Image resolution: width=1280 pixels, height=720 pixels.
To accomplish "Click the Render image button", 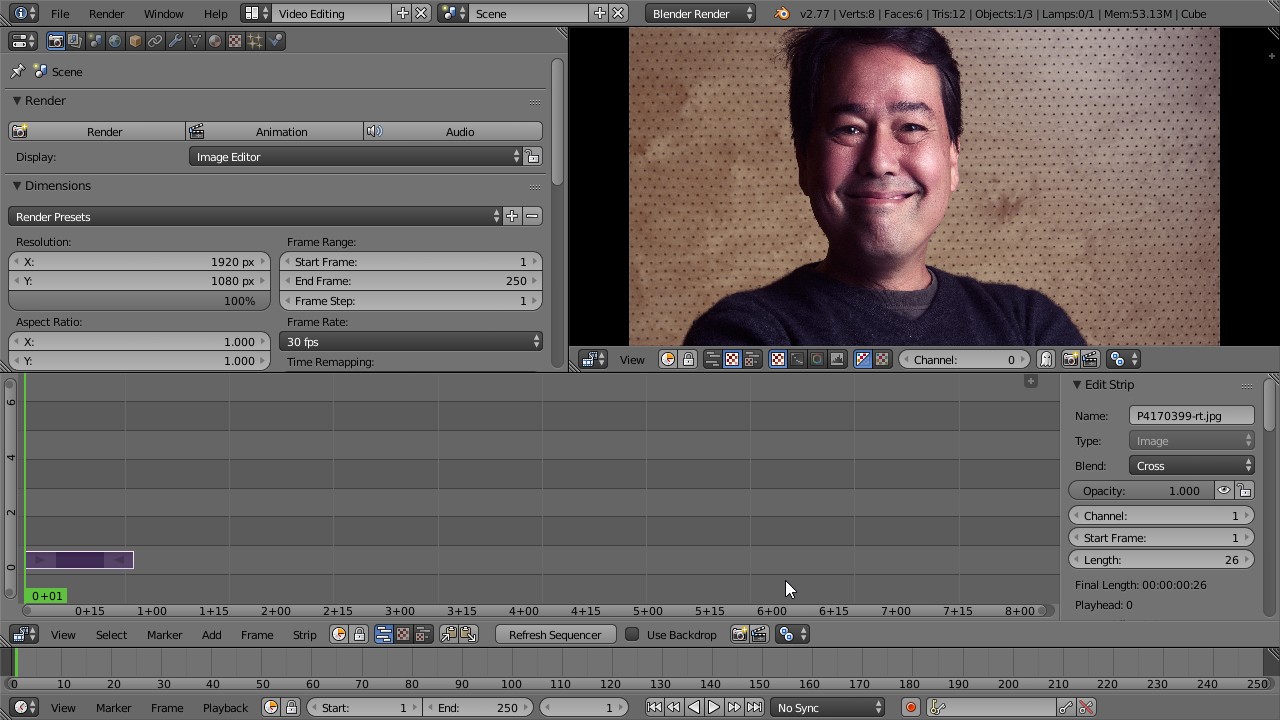I will tap(97, 131).
